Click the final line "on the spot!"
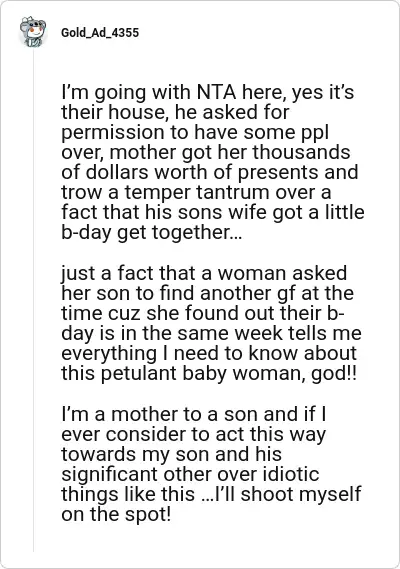This screenshot has width=400, height=569. [x=116, y=514]
